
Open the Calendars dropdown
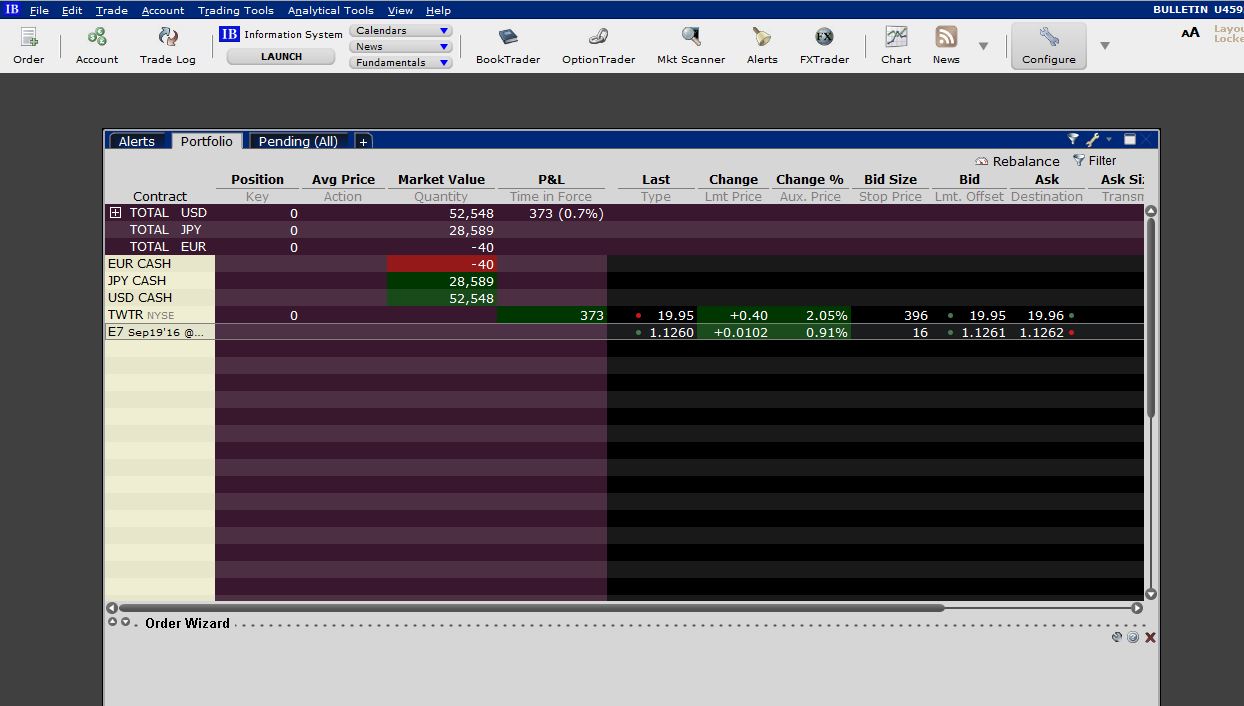click(401, 30)
